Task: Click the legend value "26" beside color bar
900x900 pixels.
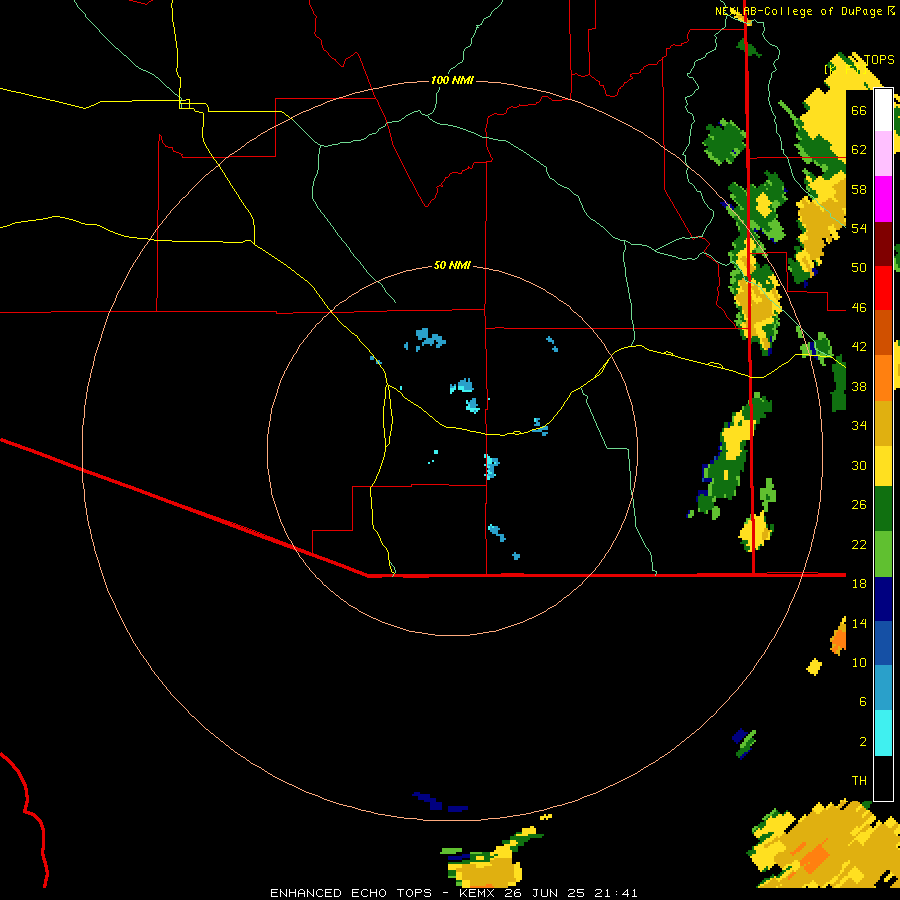Action: click(x=859, y=505)
